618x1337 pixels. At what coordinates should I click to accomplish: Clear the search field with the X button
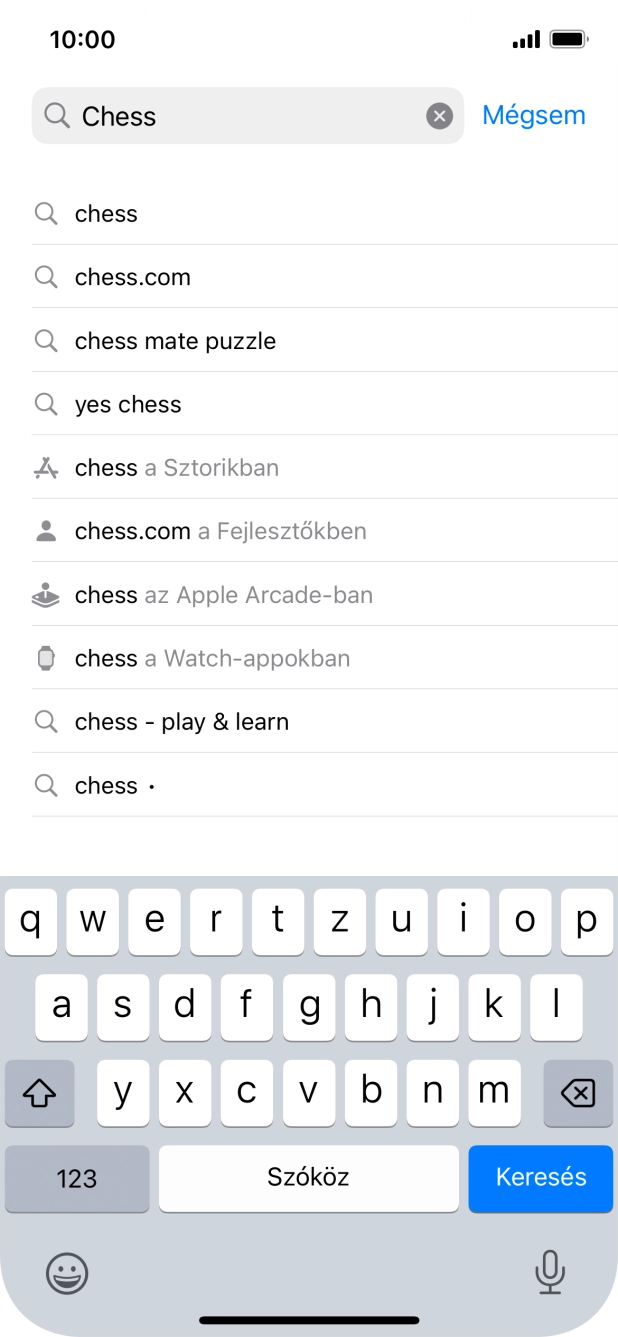point(440,116)
